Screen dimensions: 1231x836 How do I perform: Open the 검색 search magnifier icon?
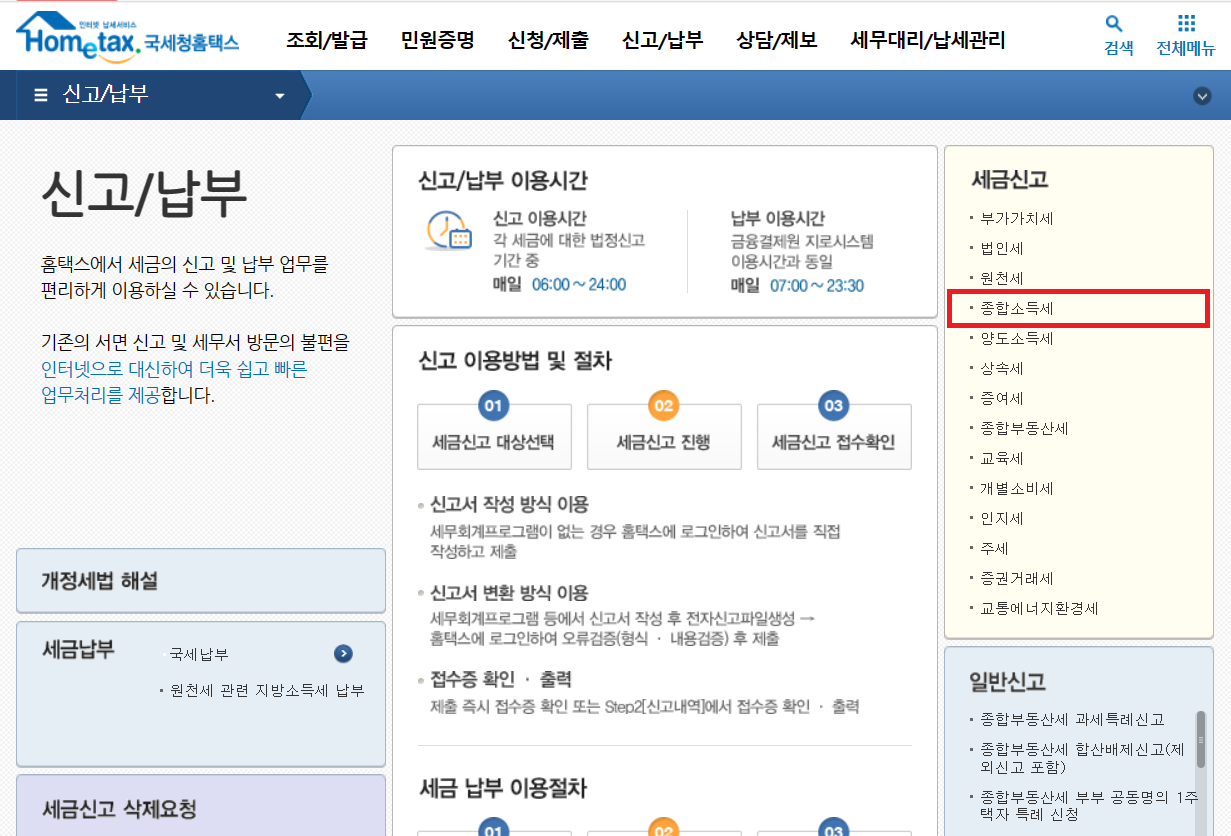pyautogui.click(x=1113, y=24)
